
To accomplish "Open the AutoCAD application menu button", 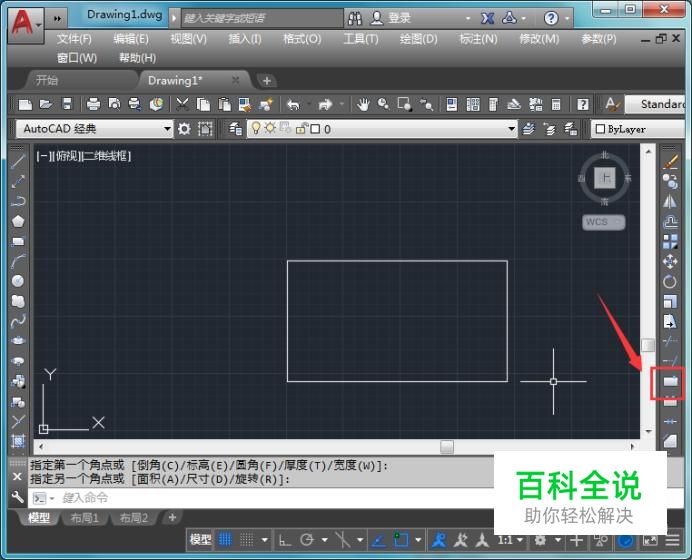I will coord(25,24).
